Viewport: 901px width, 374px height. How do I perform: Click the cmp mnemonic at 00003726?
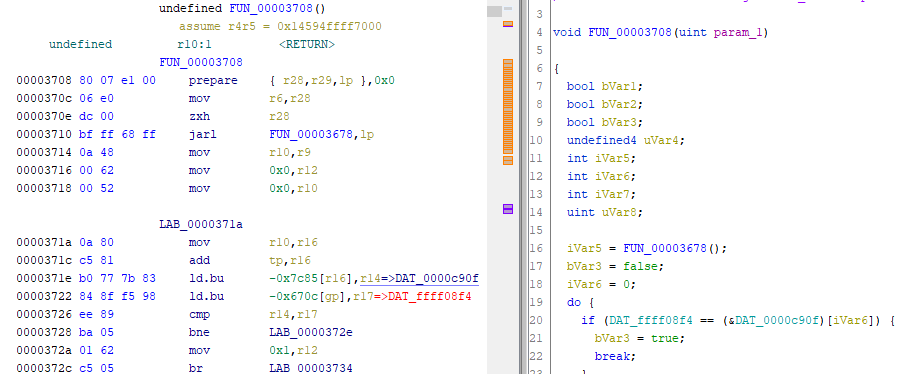pyautogui.click(x=199, y=314)
